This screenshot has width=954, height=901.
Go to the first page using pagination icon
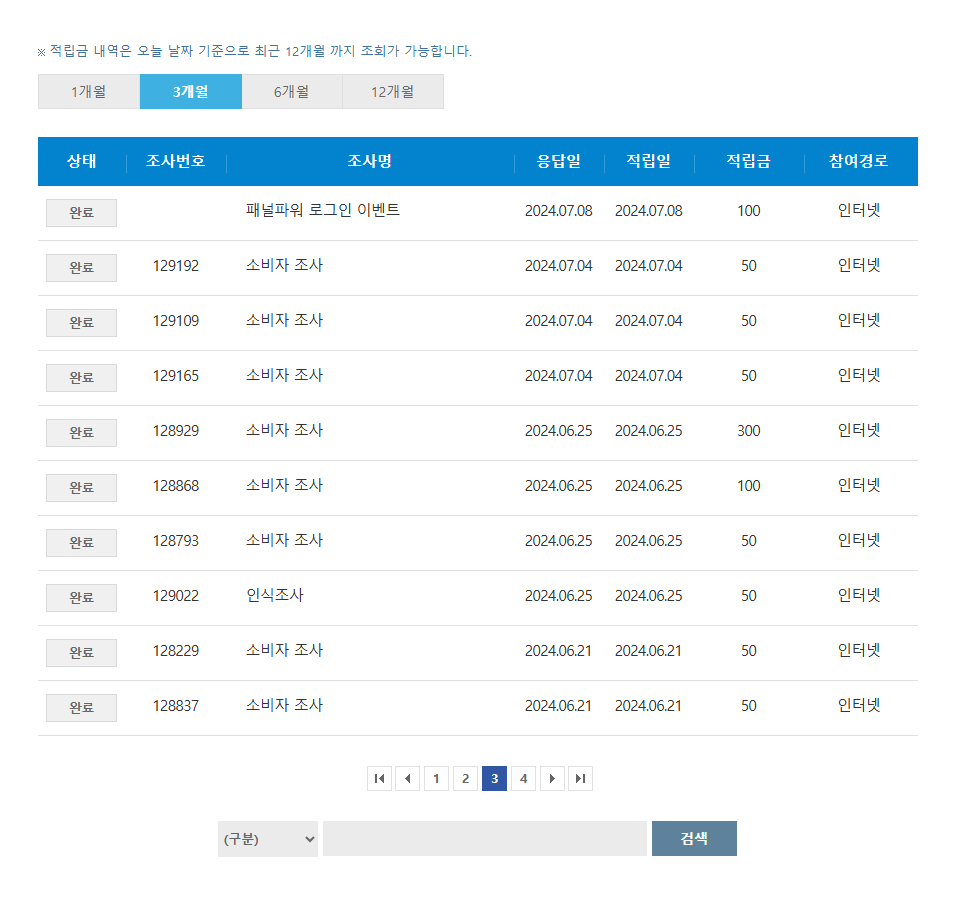[379, 778]
